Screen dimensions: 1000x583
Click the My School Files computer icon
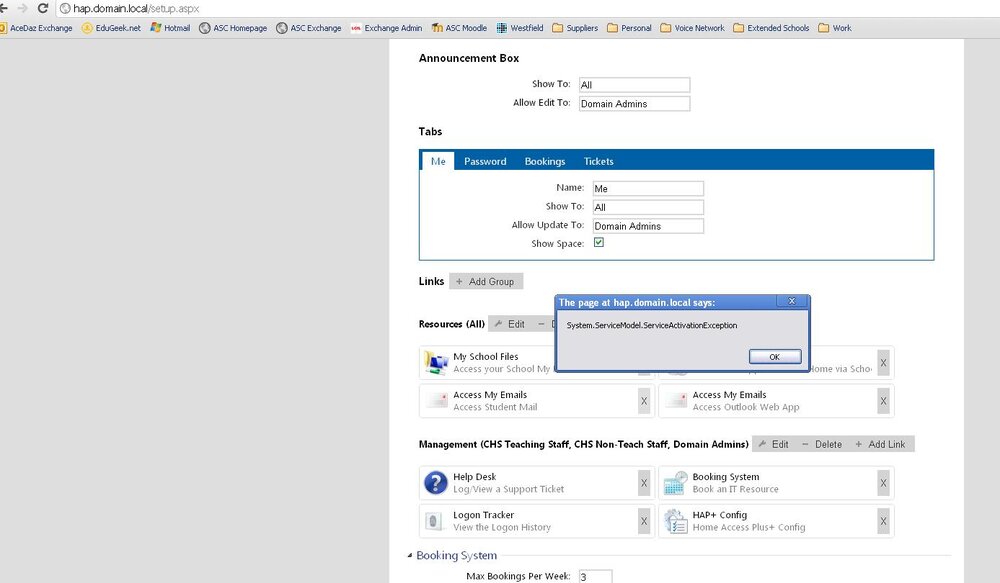tap(436, 363)
